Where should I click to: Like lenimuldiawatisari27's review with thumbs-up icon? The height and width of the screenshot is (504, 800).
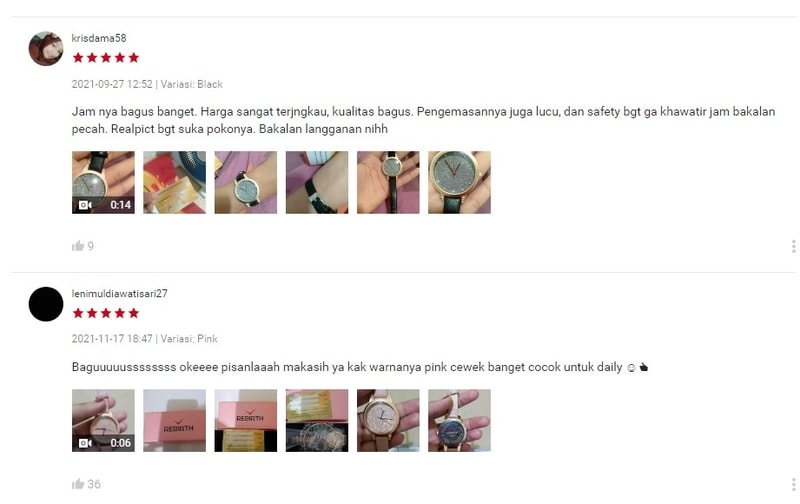pyautogui.click(x=78, y=484)
